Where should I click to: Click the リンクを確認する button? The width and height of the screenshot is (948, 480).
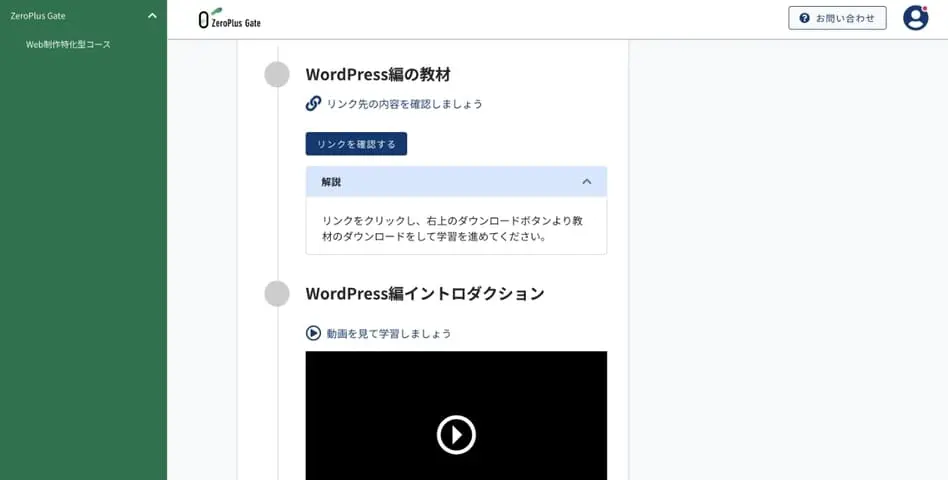356,144
